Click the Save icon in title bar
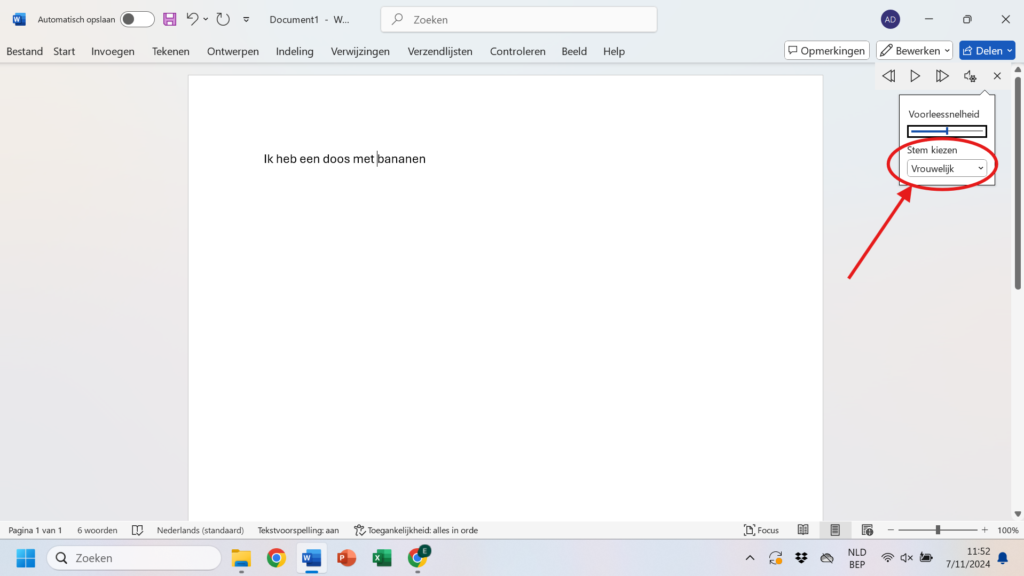 [169, 19]
